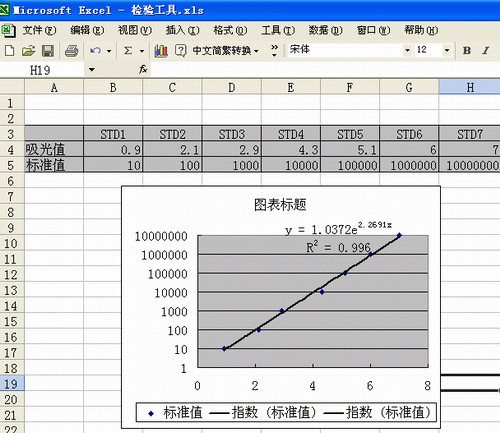This screenshot has height=433, width=500.
Task: Expand toolbar options chevron
Action: 274,50
